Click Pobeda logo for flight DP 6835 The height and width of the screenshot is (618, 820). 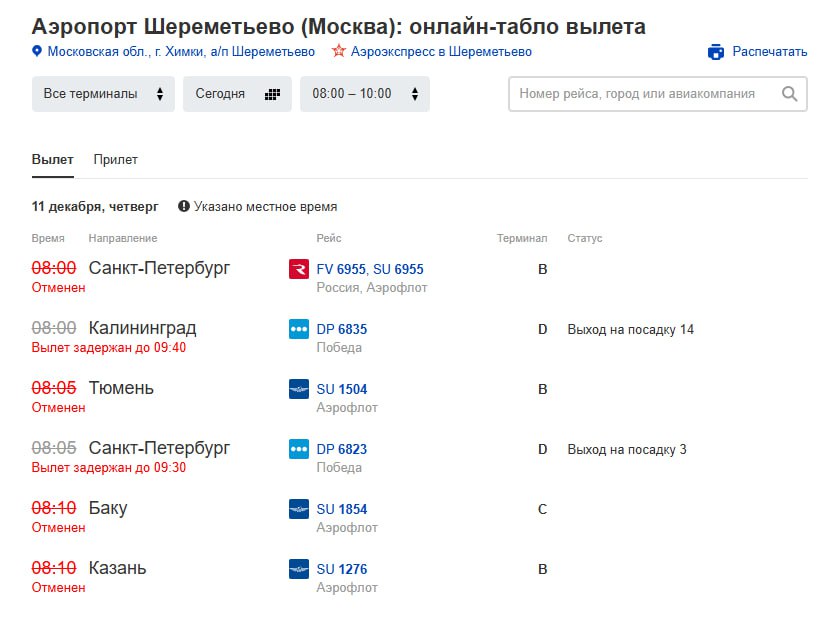click(x=299, y=329)
